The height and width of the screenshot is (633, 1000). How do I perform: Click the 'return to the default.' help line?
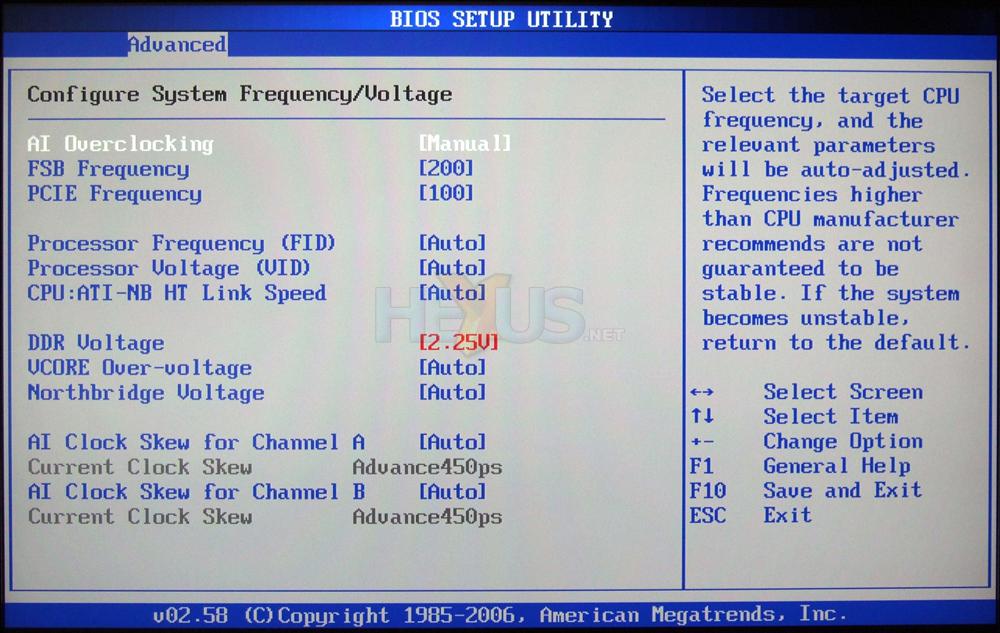coord(836,343)
